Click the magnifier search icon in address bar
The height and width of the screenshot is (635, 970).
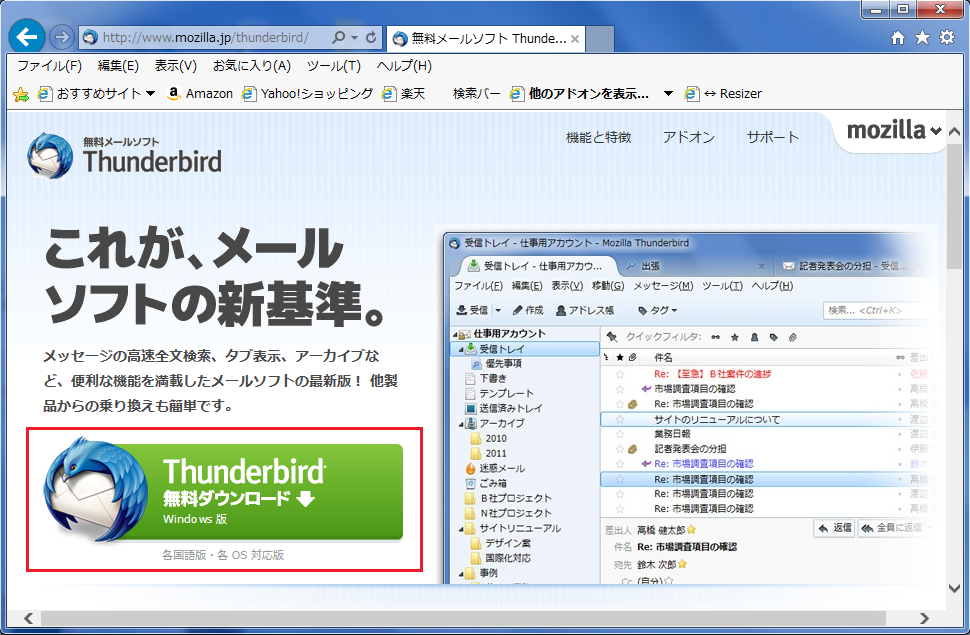click(x=338, y=37)
